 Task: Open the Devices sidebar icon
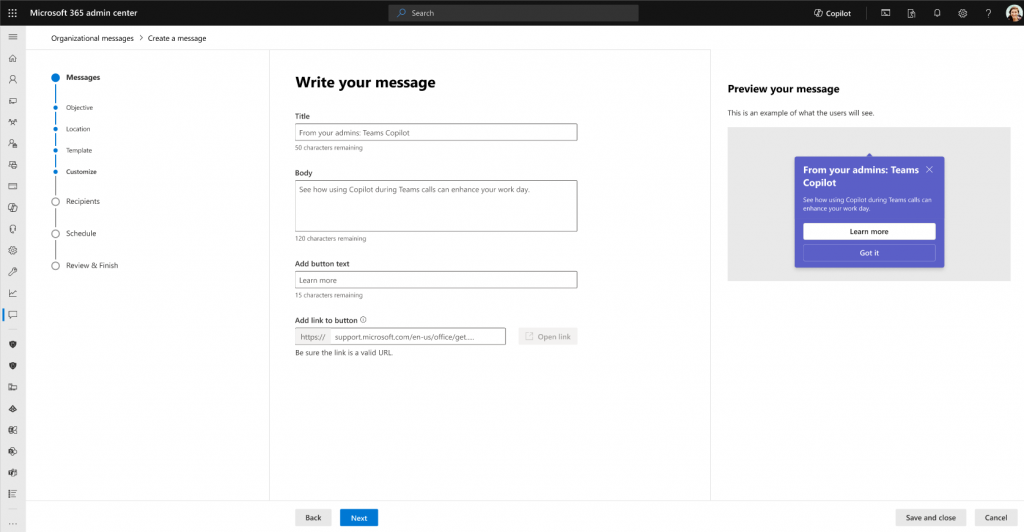[x=12, y=101]
